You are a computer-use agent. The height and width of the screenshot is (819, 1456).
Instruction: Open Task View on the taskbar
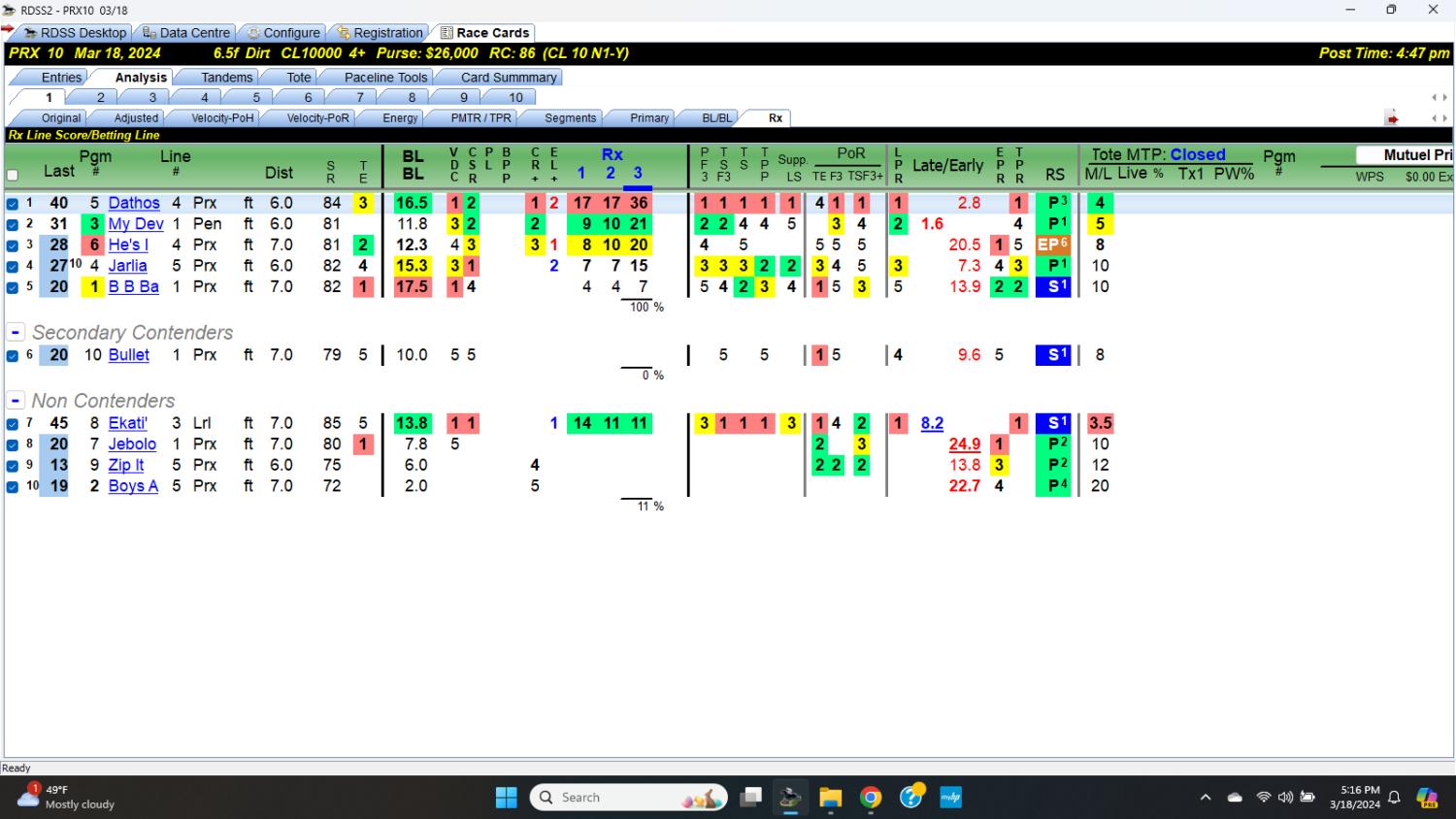750,798
